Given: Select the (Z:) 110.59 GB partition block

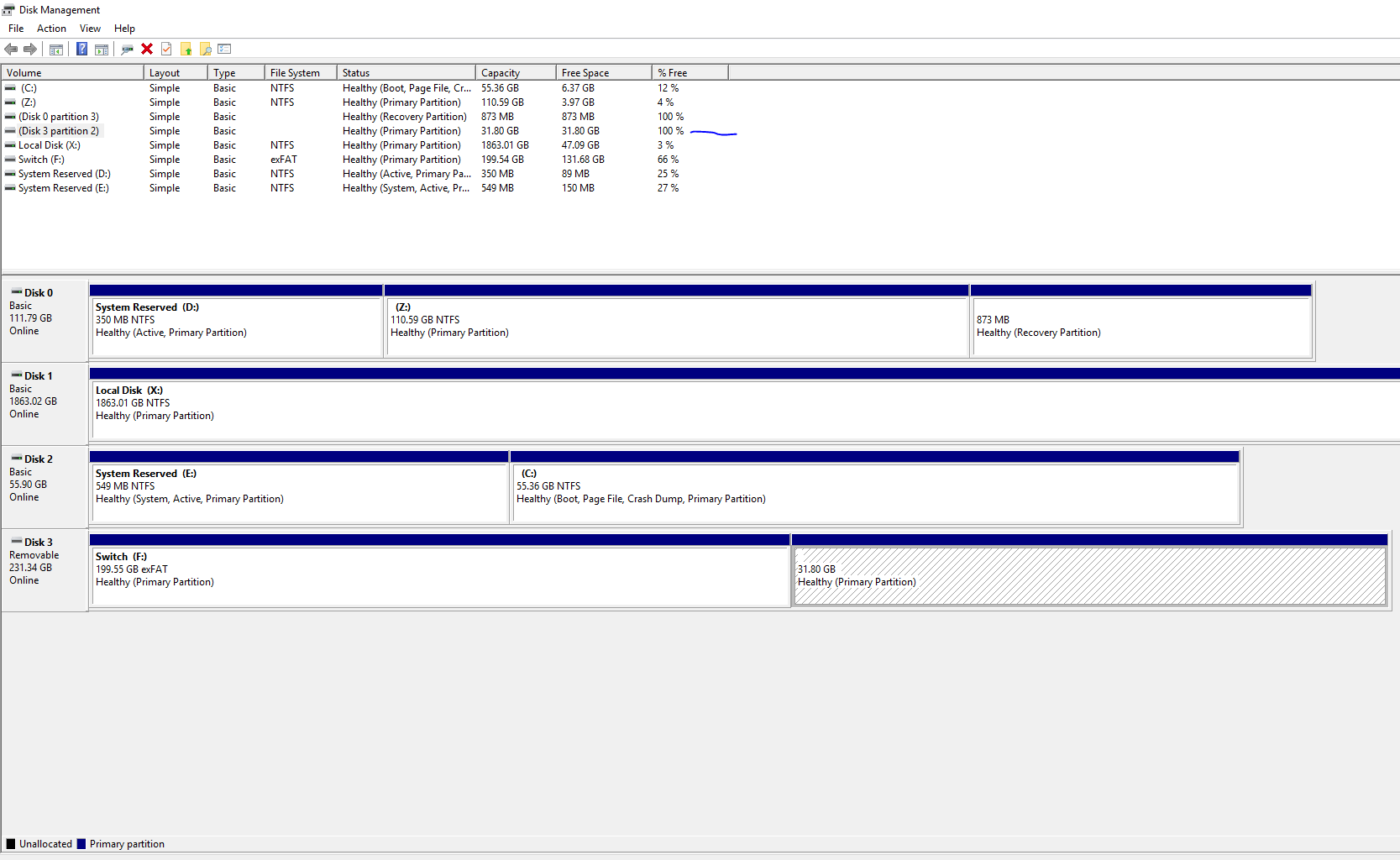Looking at the screenshot, I should [x=677, y=321].
